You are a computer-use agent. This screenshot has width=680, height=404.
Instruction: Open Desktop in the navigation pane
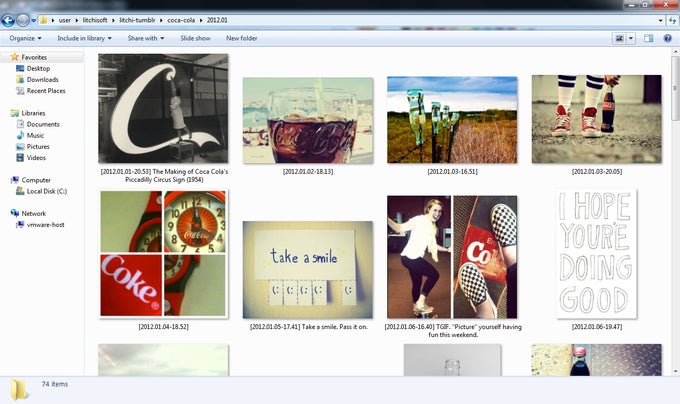[38, 68]
